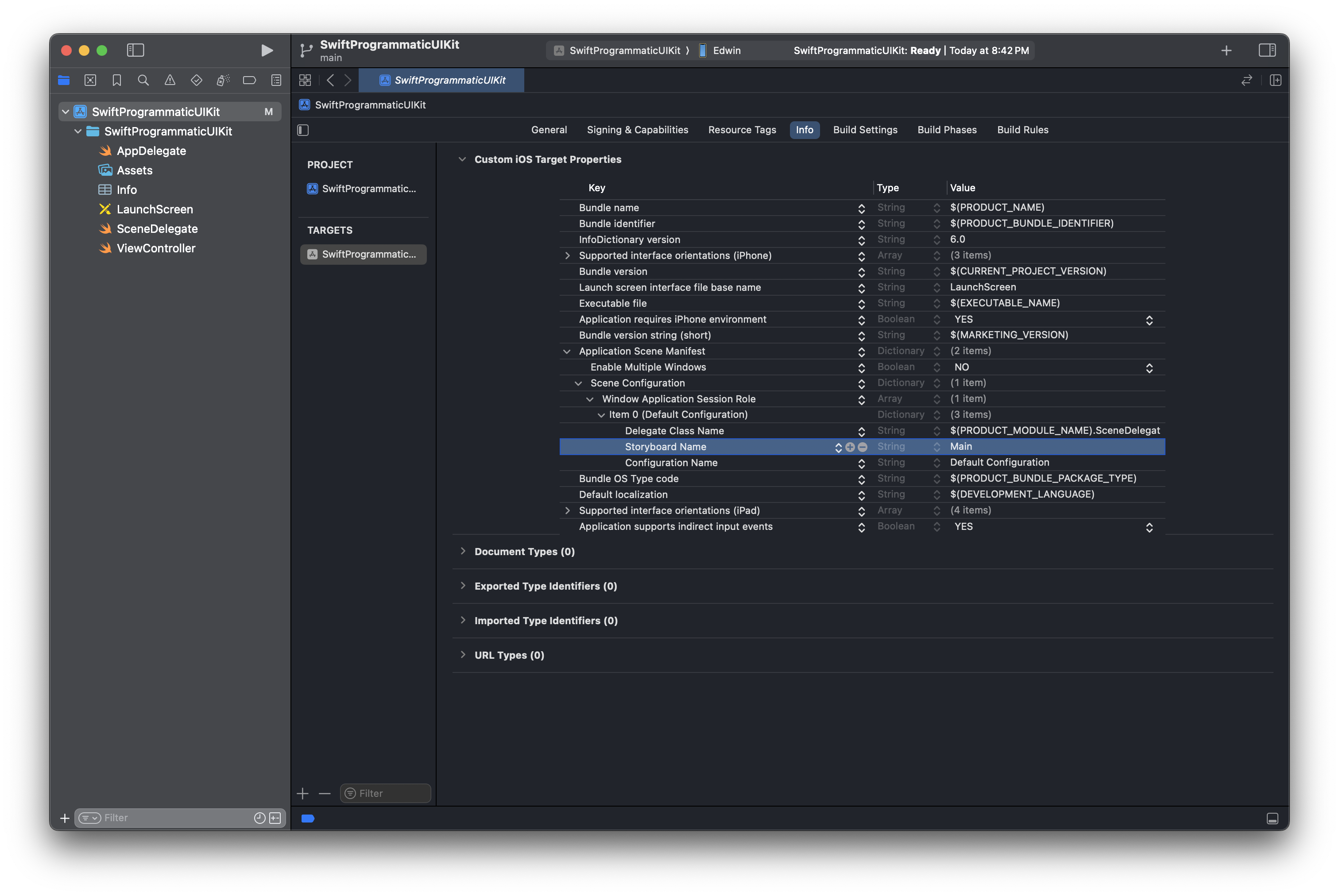Expand the Document Types section
The height and width of the screenshot is (896, 1339).
coord(463,552)
